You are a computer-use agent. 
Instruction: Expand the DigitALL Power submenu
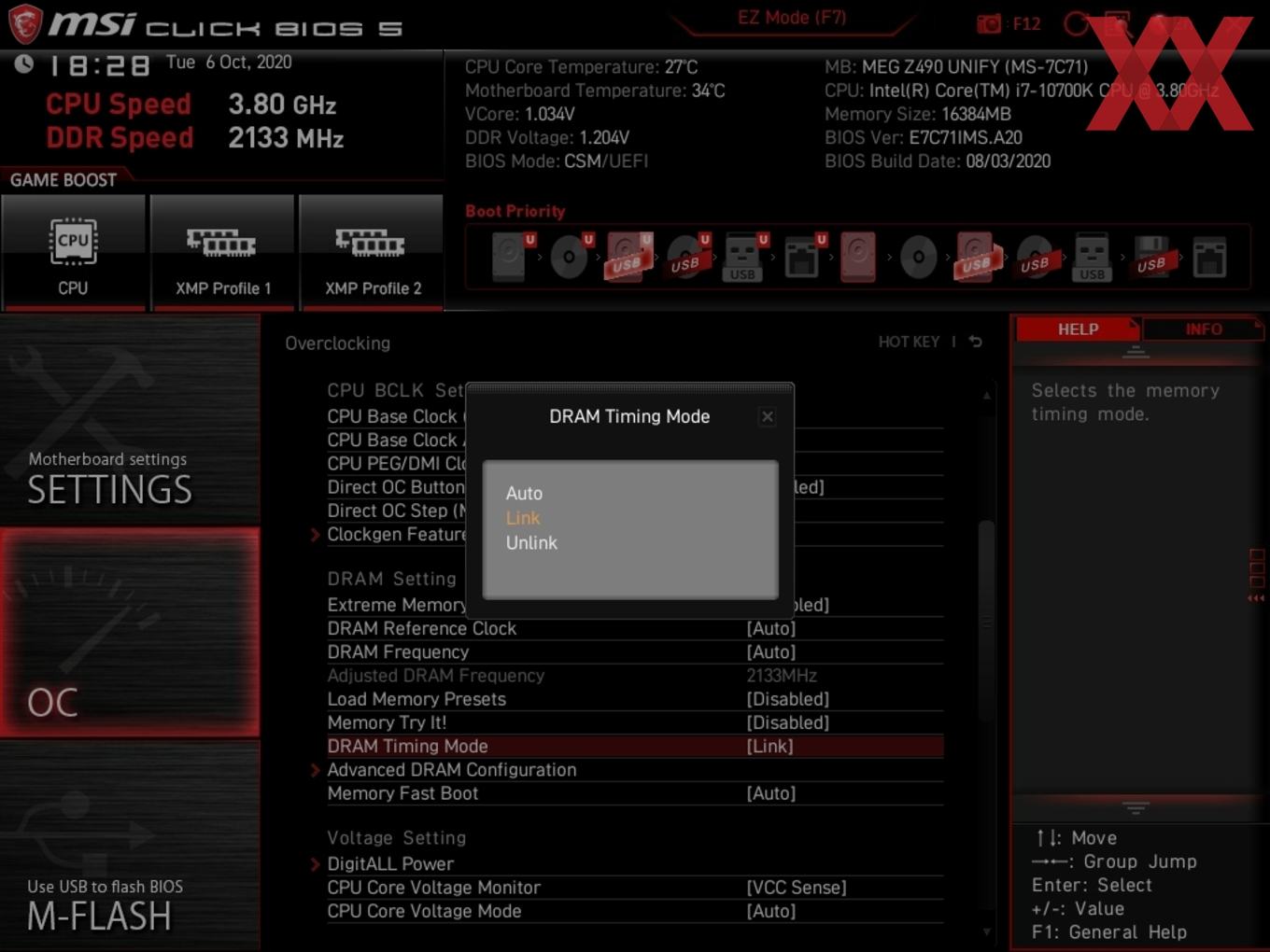coord(390,864)
